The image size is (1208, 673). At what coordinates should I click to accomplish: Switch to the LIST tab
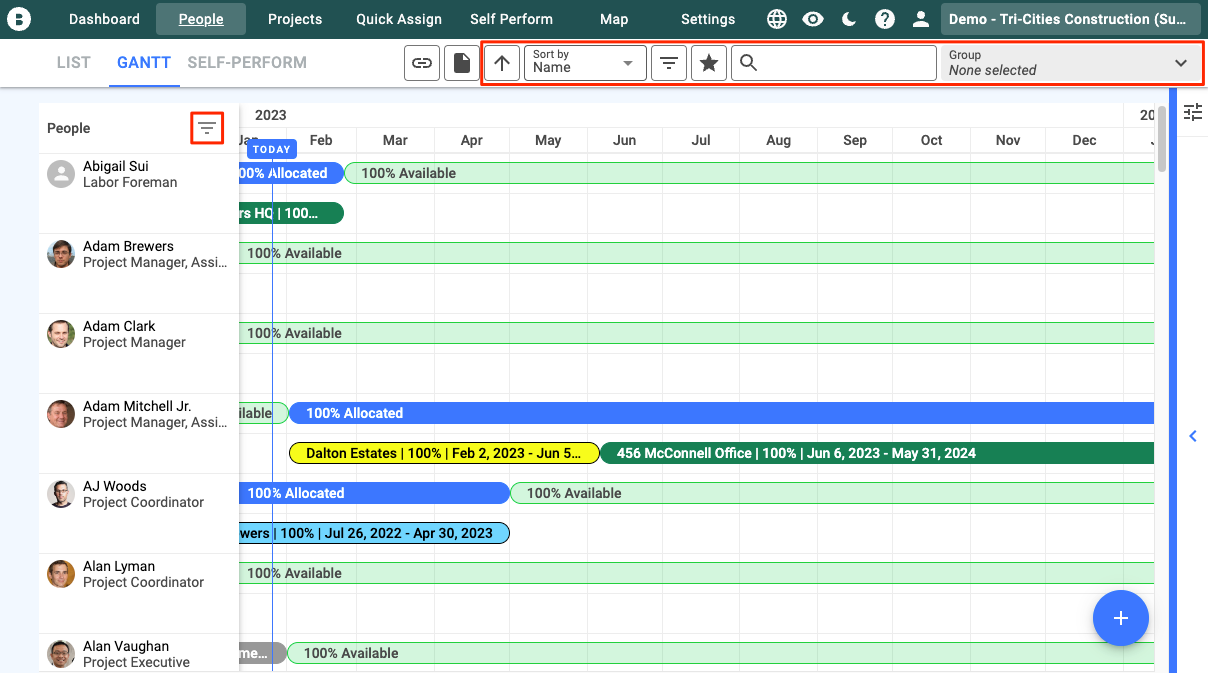point(74,62)
